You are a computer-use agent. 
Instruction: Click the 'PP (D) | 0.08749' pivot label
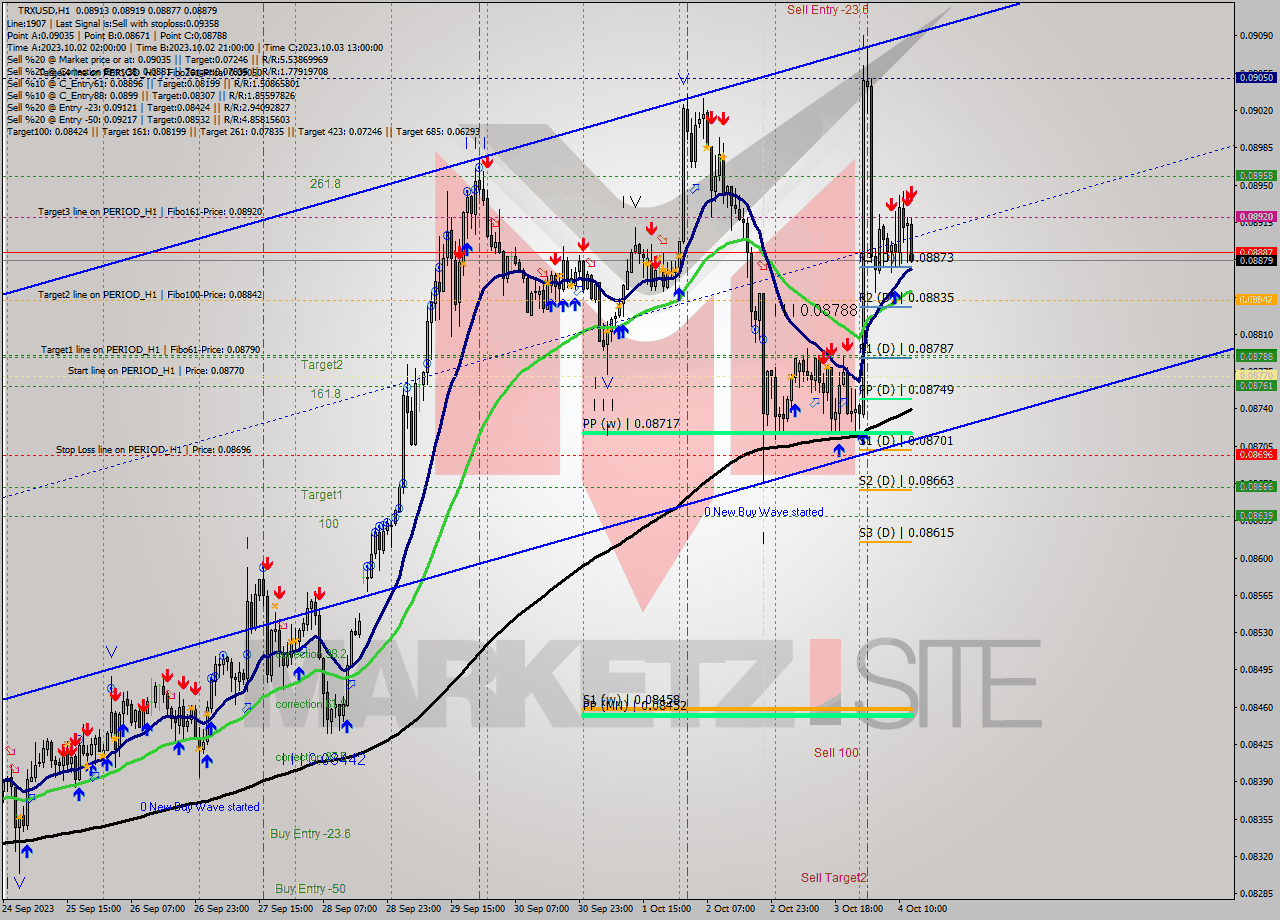coord(906,389)
